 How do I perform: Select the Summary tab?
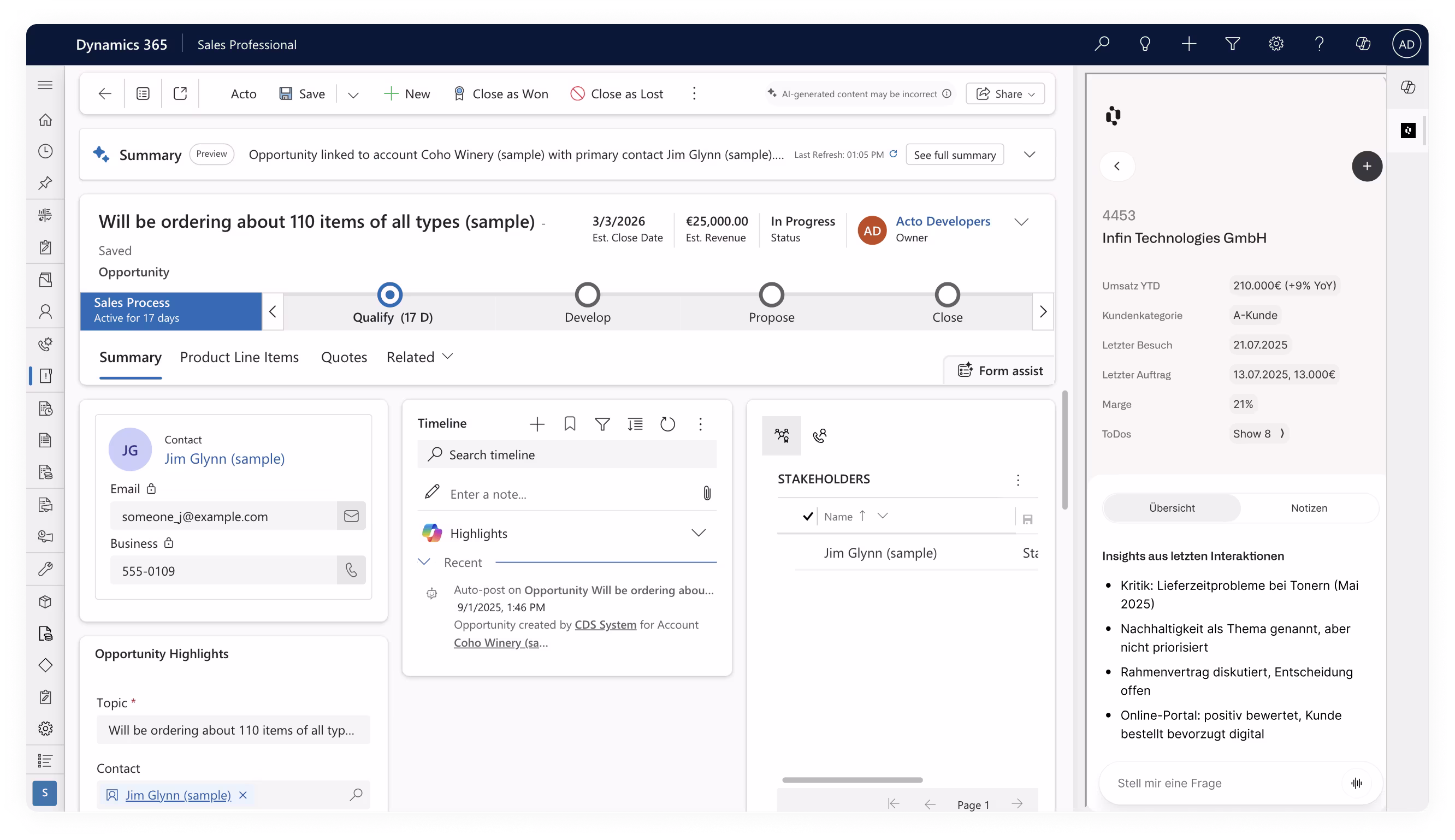(130, 357)
